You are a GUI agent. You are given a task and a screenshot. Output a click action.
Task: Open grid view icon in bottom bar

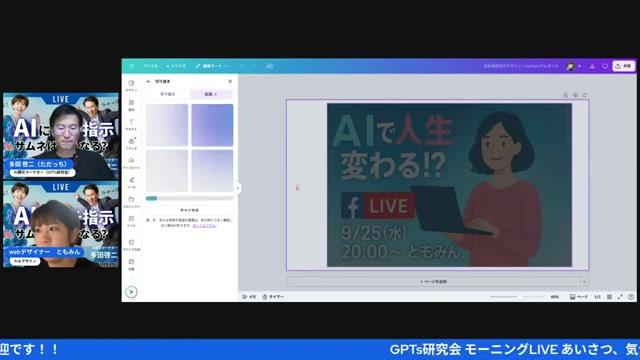coord(609,297)
